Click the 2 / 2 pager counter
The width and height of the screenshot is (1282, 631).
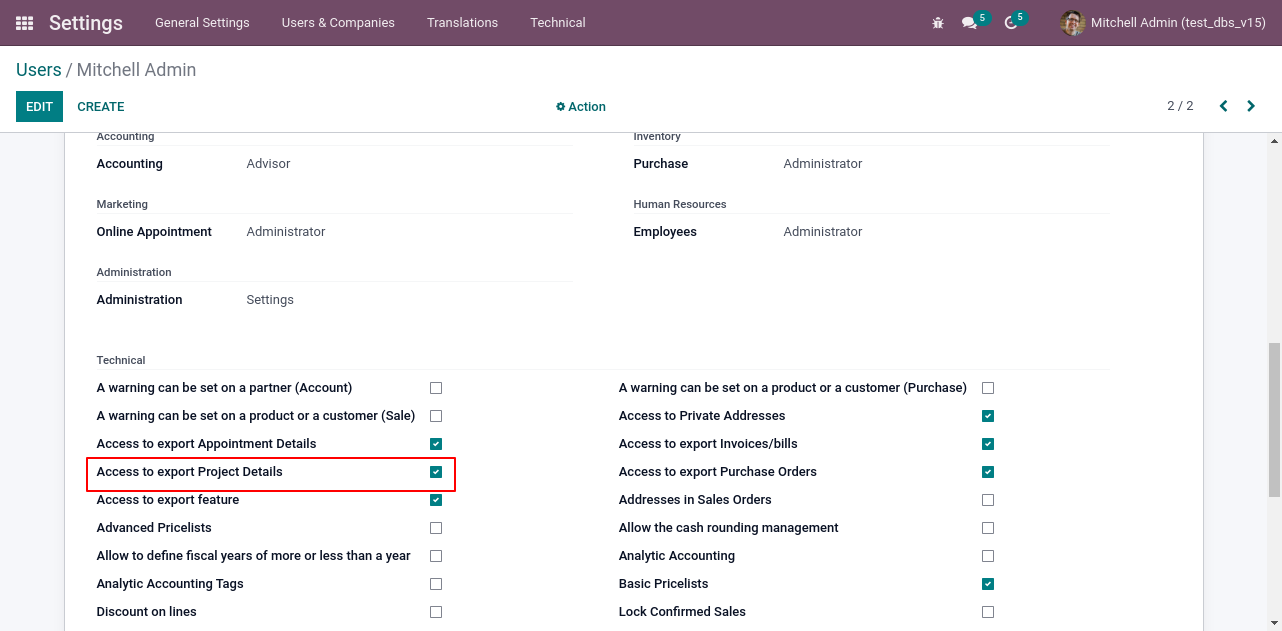pos(1180,106)
